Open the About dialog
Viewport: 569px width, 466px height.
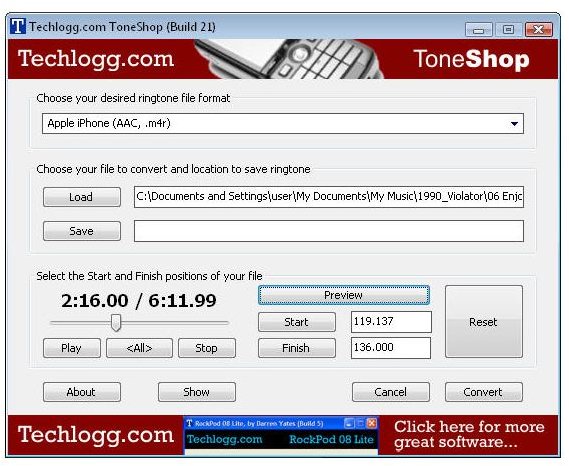(82, 392)
